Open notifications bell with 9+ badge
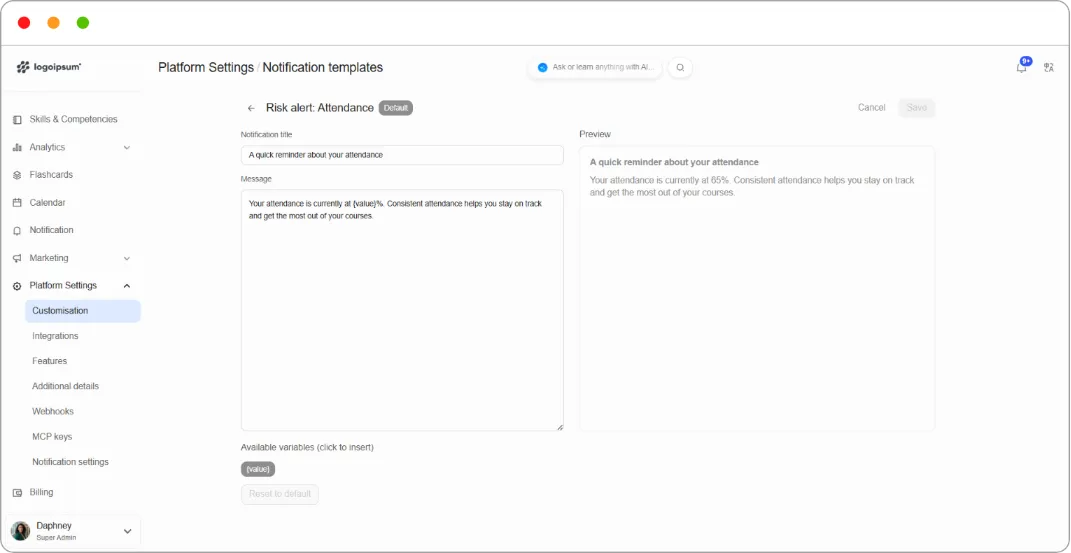1071x553 pixels. point(1022,67)
